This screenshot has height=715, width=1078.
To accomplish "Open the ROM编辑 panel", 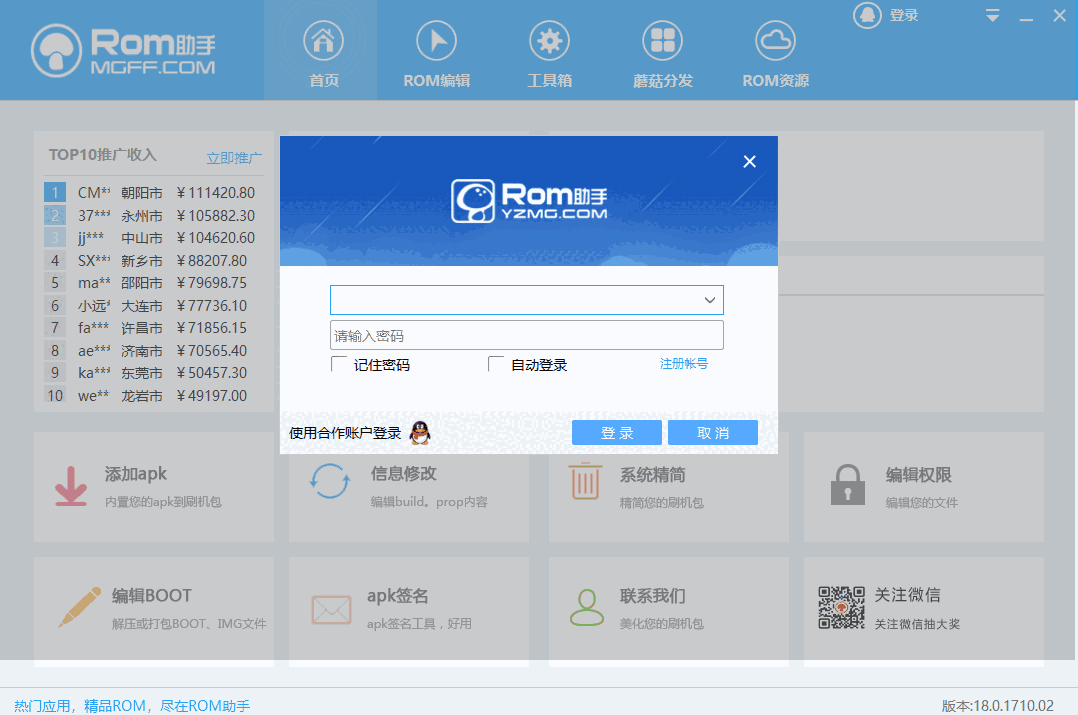I will pos(435,50).
